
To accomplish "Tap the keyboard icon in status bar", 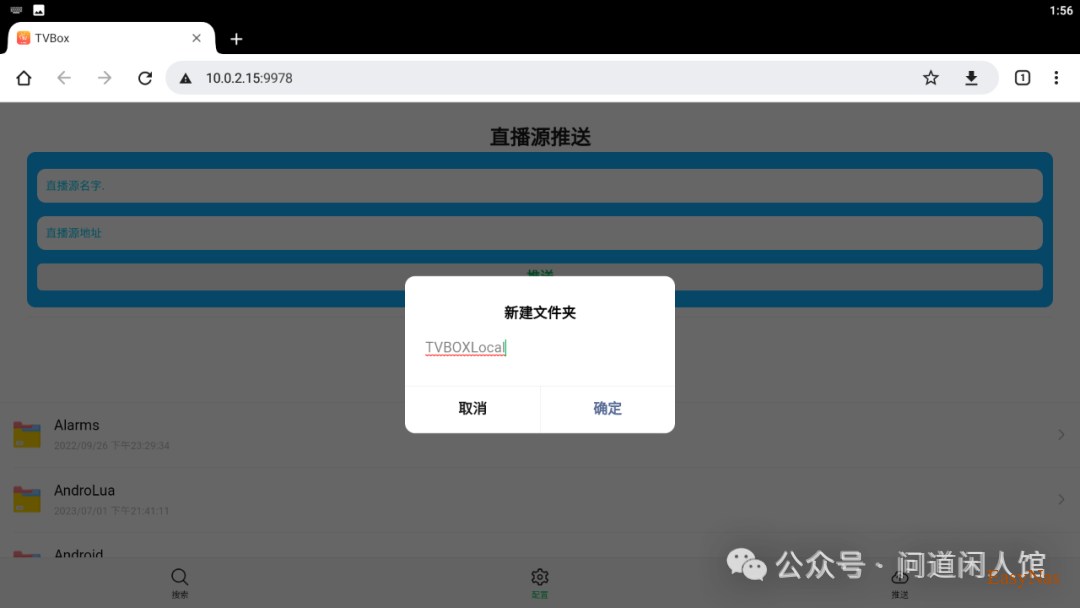I will coord(16,10).
